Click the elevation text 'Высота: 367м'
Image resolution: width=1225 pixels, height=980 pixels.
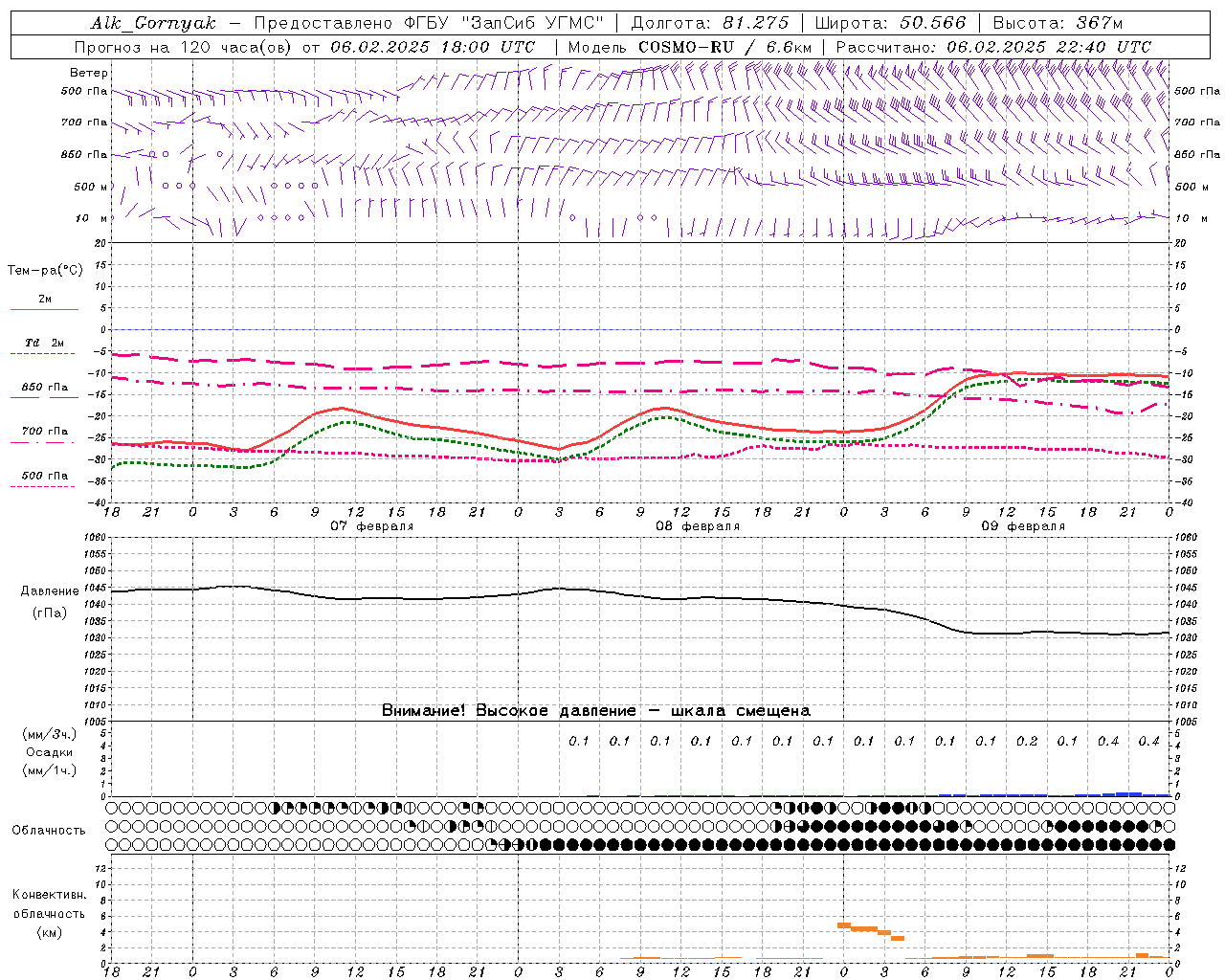point(1058,23)
